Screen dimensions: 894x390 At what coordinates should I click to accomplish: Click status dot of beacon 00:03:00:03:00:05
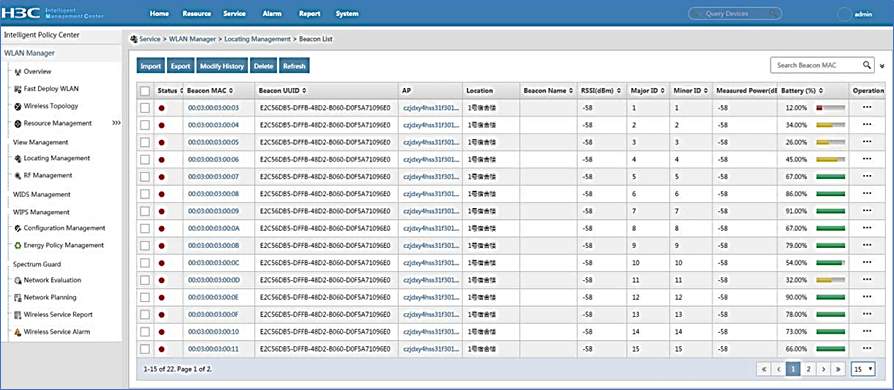[x=162, y=142]
